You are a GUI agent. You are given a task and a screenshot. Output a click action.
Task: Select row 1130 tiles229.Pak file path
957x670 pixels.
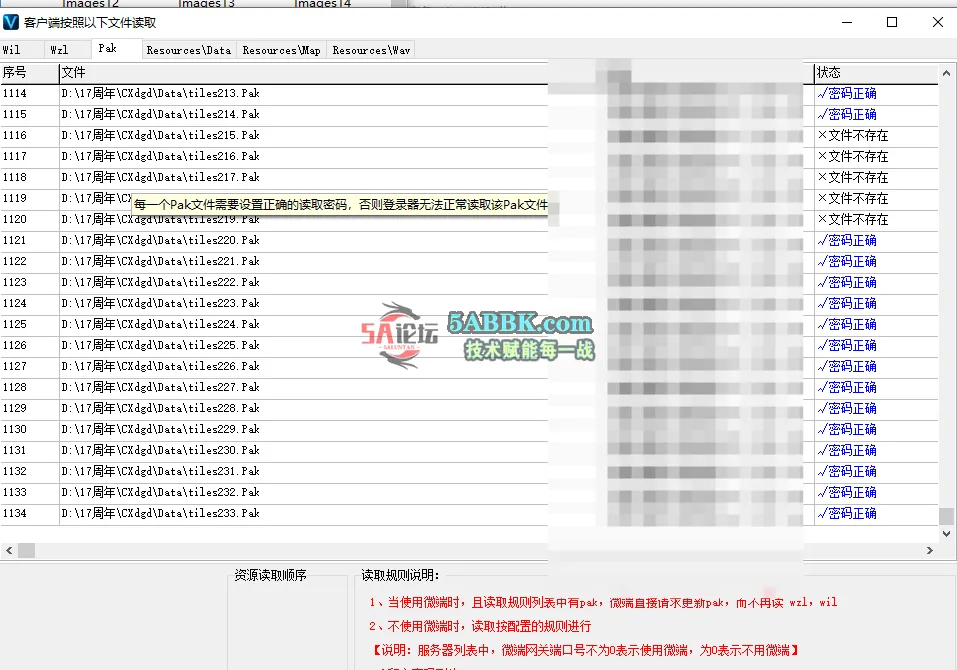tap(161, 429)
